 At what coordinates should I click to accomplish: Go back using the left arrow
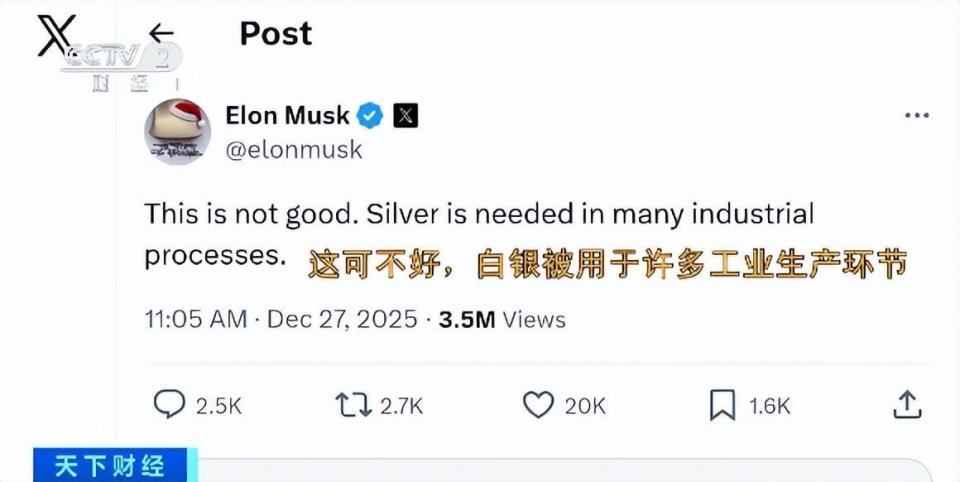[x=161, y=33]
